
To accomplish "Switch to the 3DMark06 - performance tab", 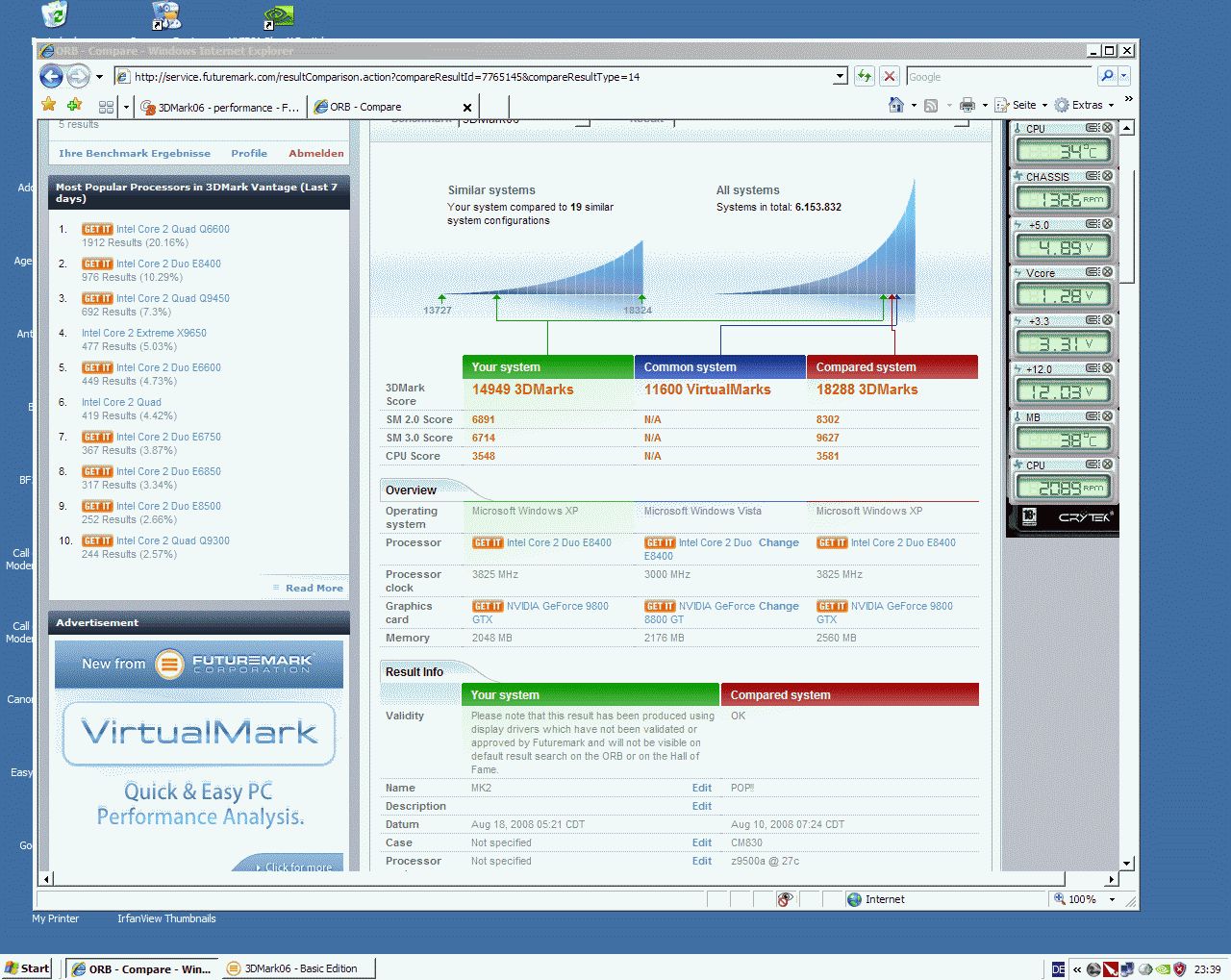I will (x=221, y=108).
